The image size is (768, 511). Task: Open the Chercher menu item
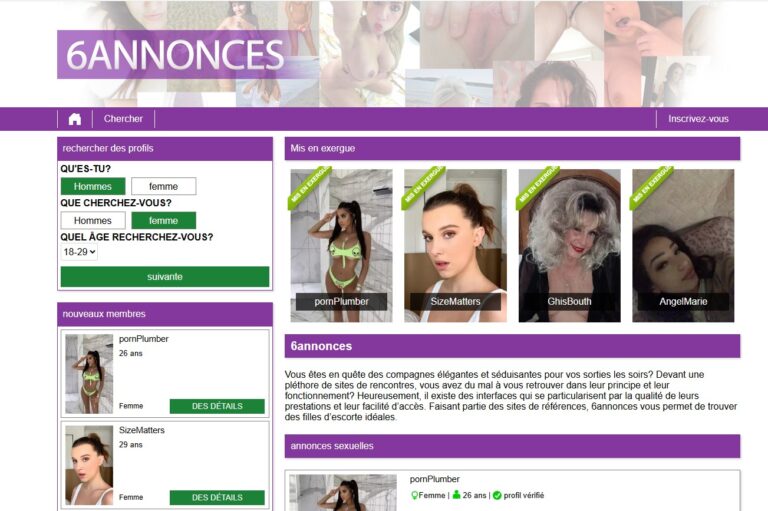123,119
